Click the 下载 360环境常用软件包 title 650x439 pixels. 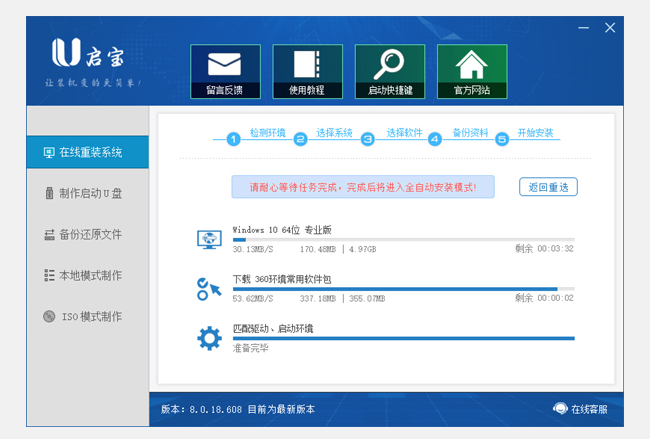[x=282, y=279]
